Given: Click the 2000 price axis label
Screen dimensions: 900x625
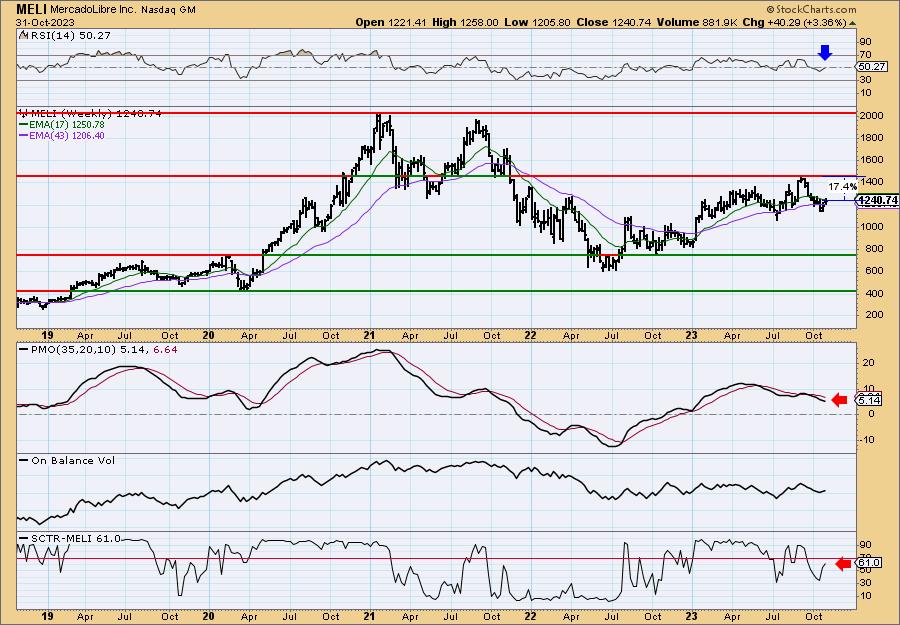Looking at the screenshot, I should pyautogui.click(x=871, y=115).
